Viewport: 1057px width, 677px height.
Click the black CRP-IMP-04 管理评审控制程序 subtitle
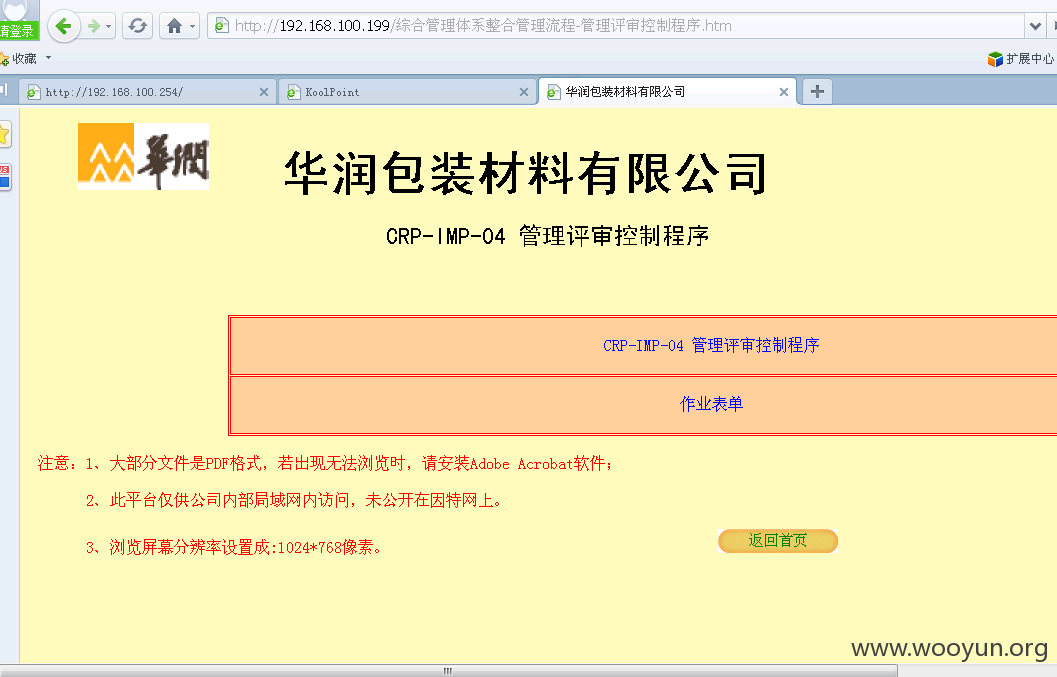[547, 236]
